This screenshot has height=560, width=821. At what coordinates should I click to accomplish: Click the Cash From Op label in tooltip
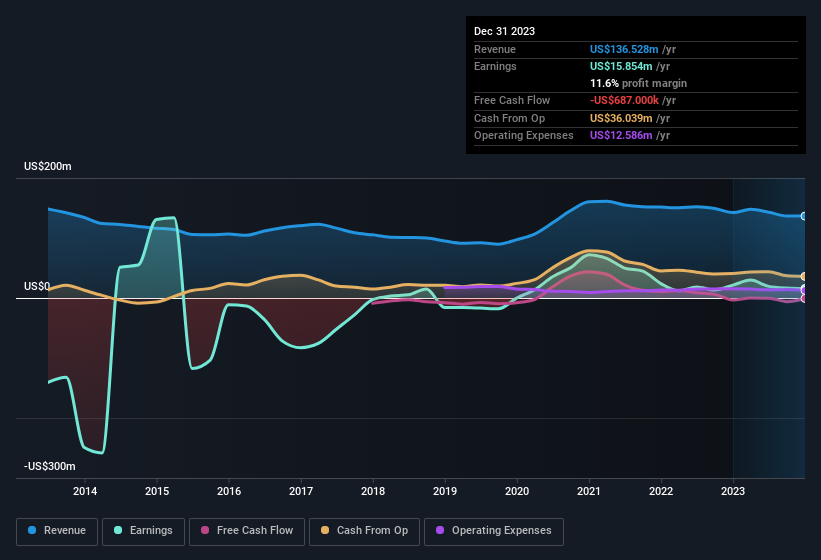[509, 118]
